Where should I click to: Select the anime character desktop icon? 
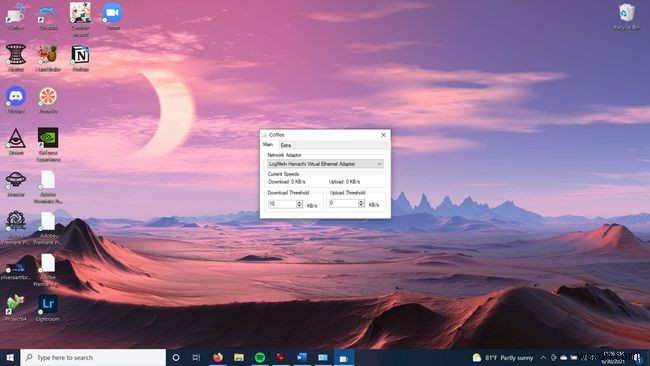[80, 19]
